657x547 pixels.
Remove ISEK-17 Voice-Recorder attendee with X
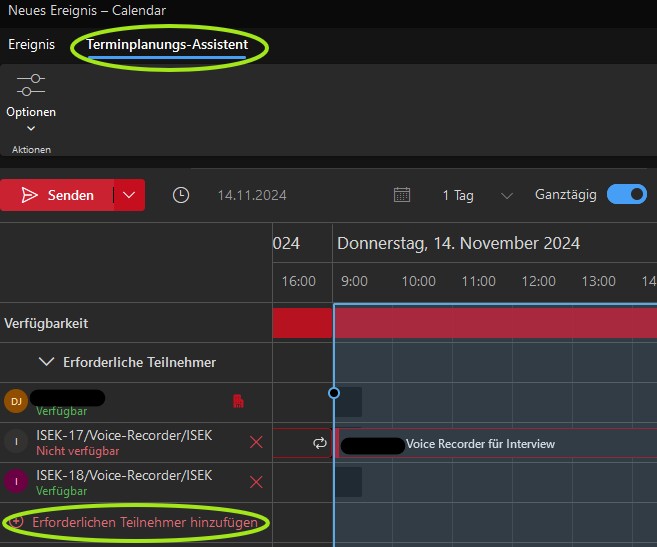point(256,442)
